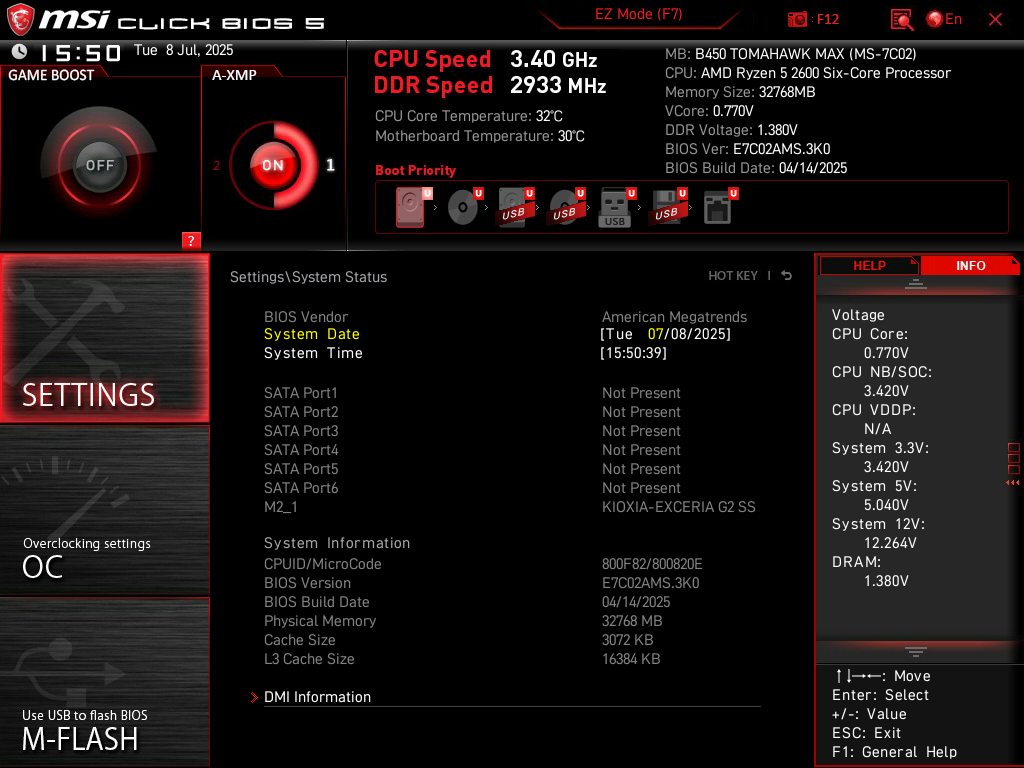Click the MSI dragon shield logo
1024x768 pixels.
pos(20,20)
